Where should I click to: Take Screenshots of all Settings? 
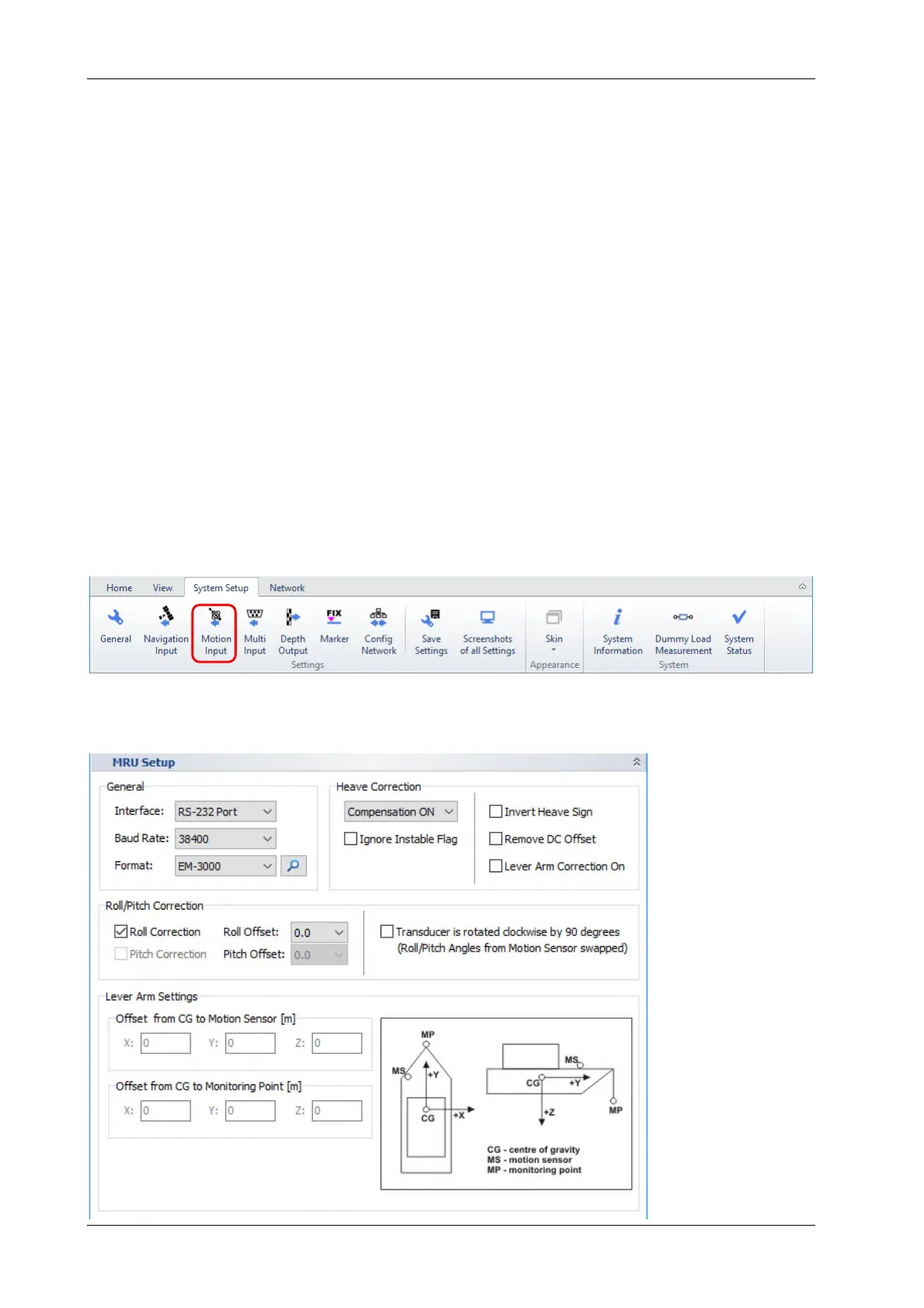point(488,631)
